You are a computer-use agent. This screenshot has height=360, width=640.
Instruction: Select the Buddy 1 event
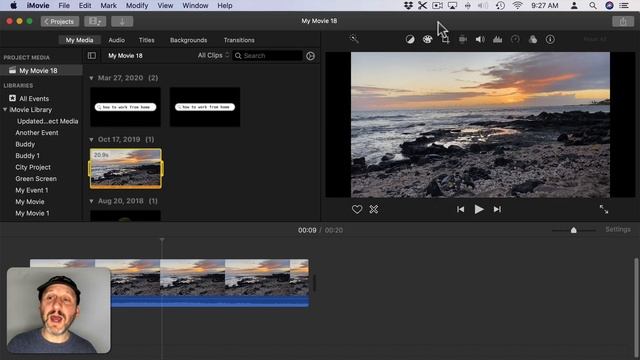click(27, 156)
